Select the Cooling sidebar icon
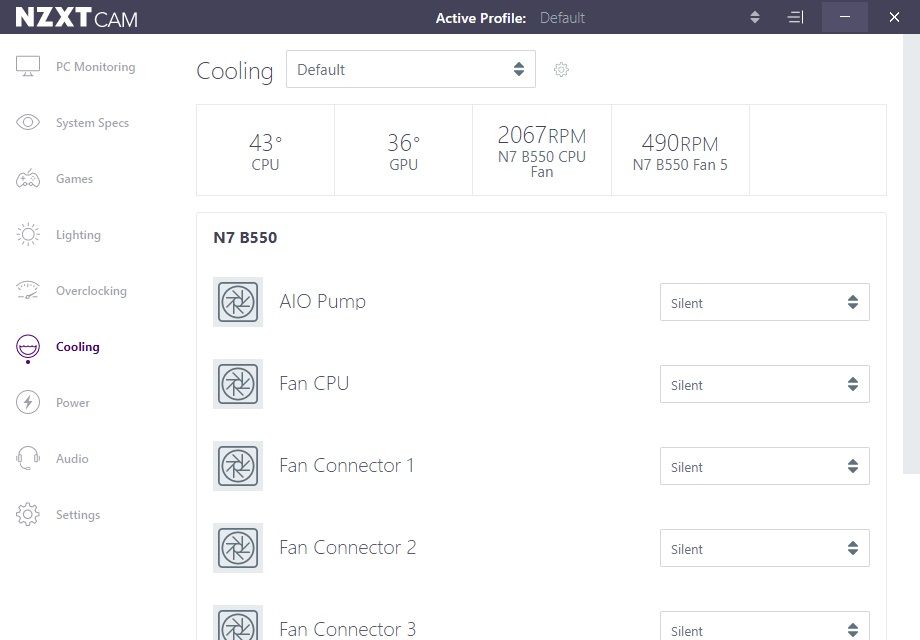The image size is (920, 640). (28, 347)
